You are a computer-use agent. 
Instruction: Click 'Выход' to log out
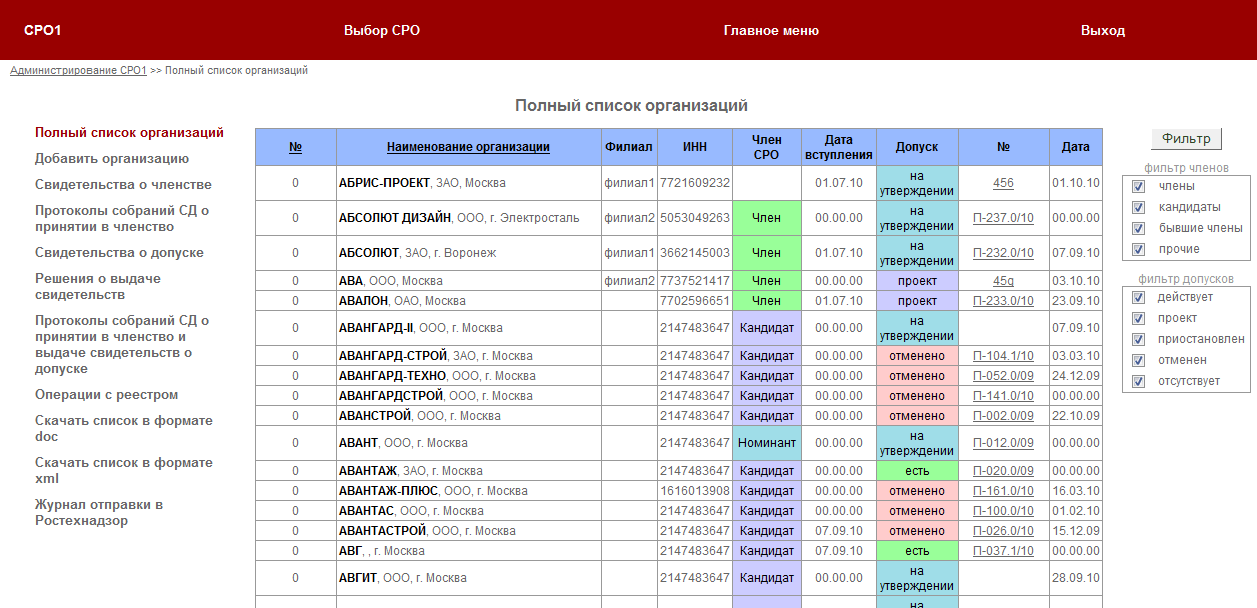(1102, 31)
